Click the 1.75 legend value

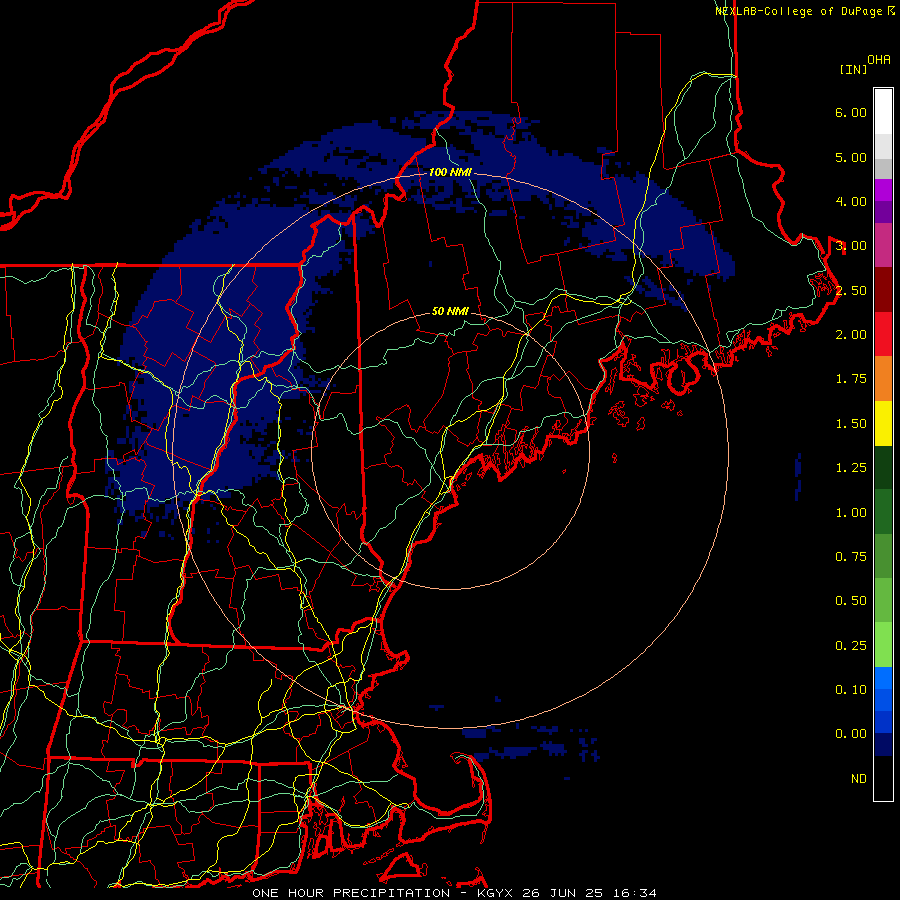point(851,379)
